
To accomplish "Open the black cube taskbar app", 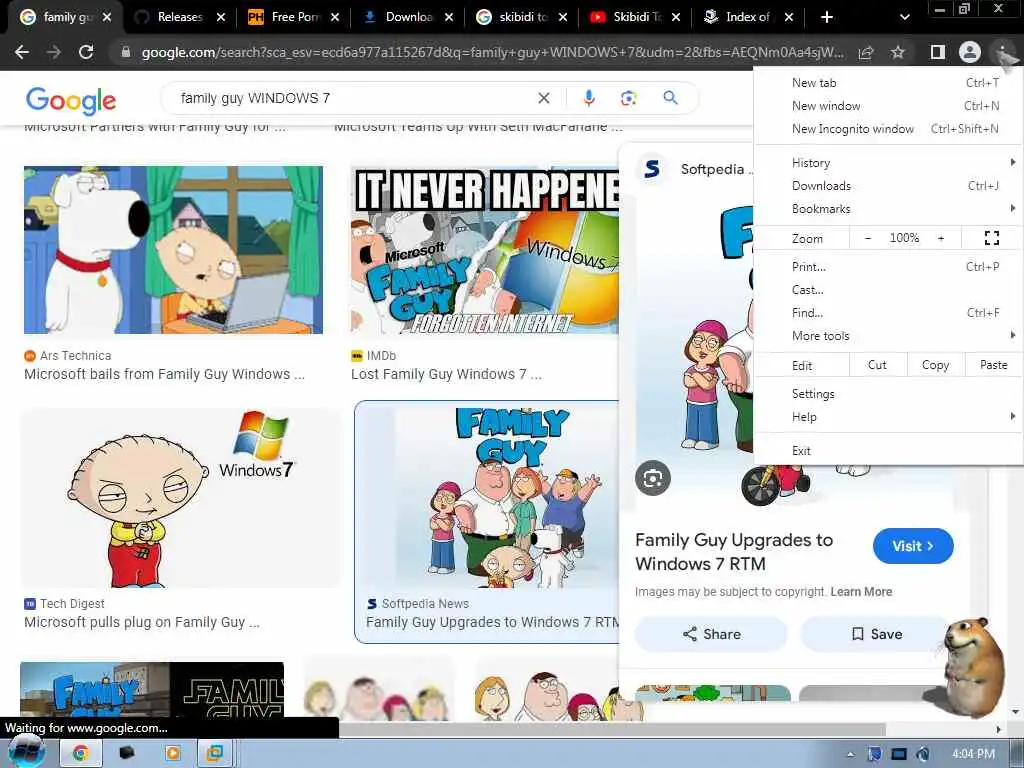I will click(127, 753).
